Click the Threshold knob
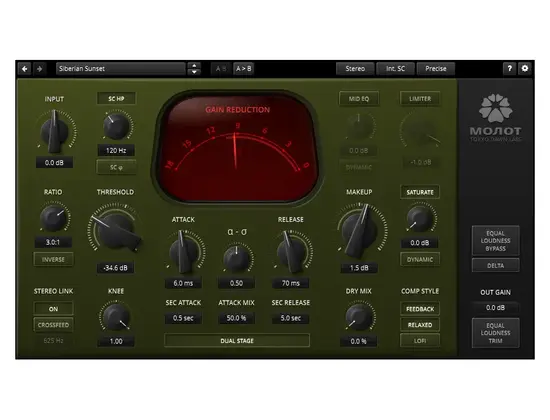550x420 pixels. 115,229
